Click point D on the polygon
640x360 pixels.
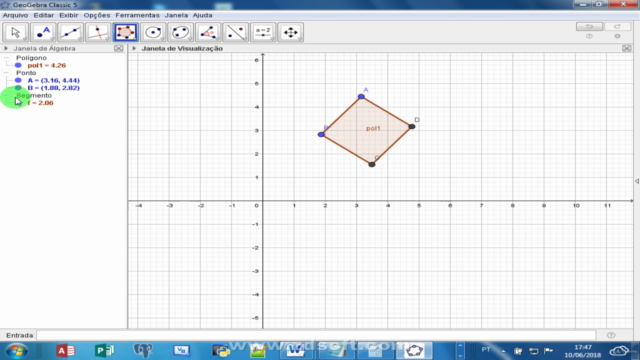click(412, 127)
